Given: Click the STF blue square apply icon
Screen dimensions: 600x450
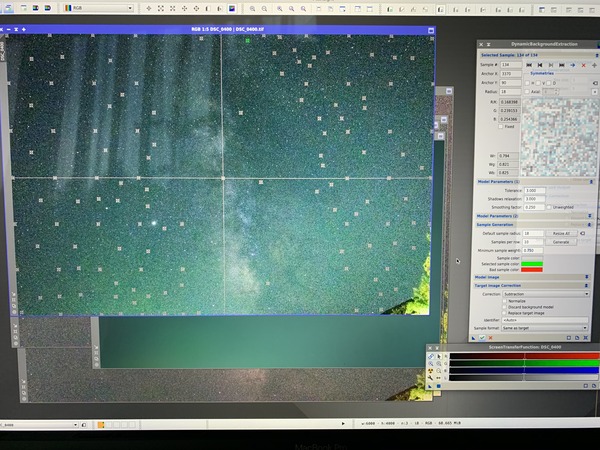Looking at the screenshot, I should [439, 386].
